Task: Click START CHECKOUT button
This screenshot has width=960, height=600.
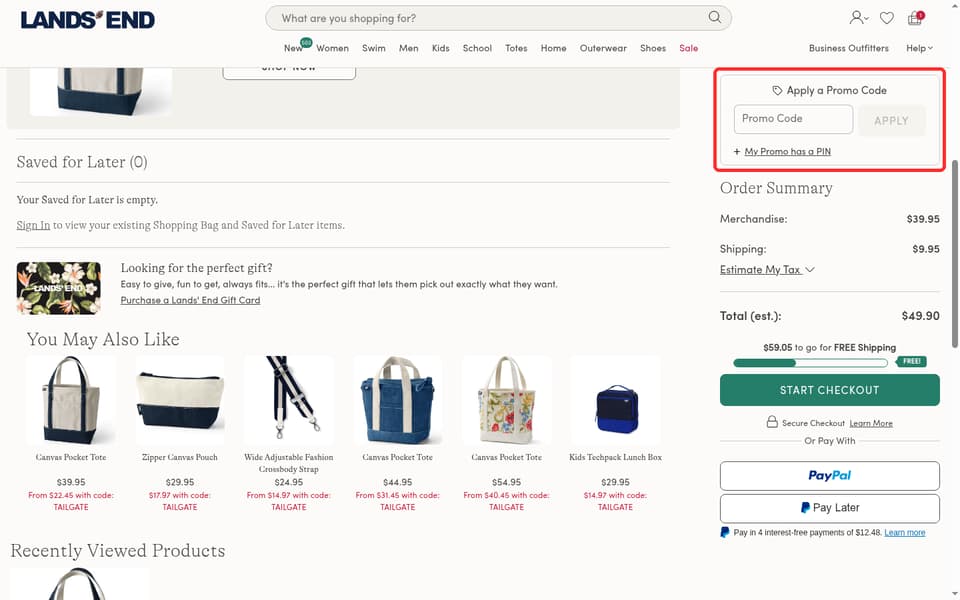Action: click(829, 390)
